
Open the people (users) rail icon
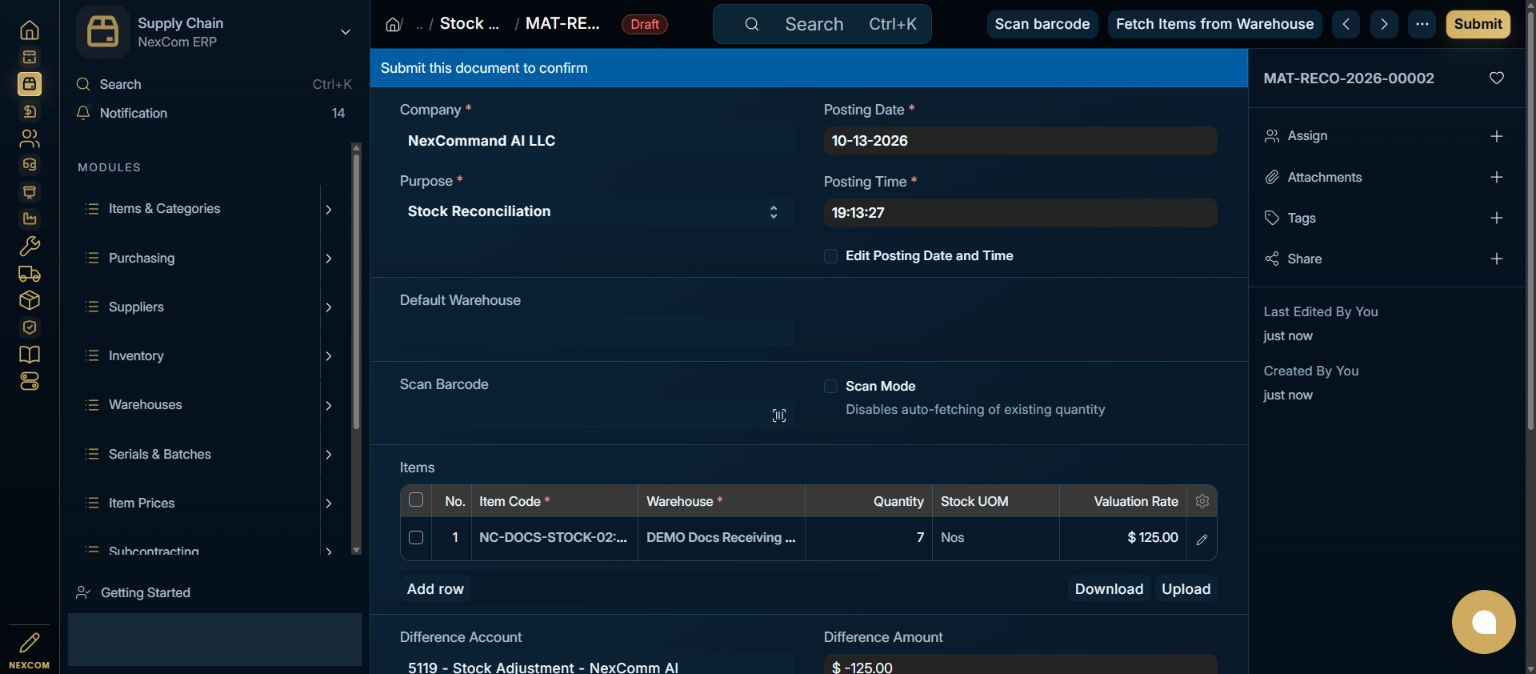click(x=29, y=138)
